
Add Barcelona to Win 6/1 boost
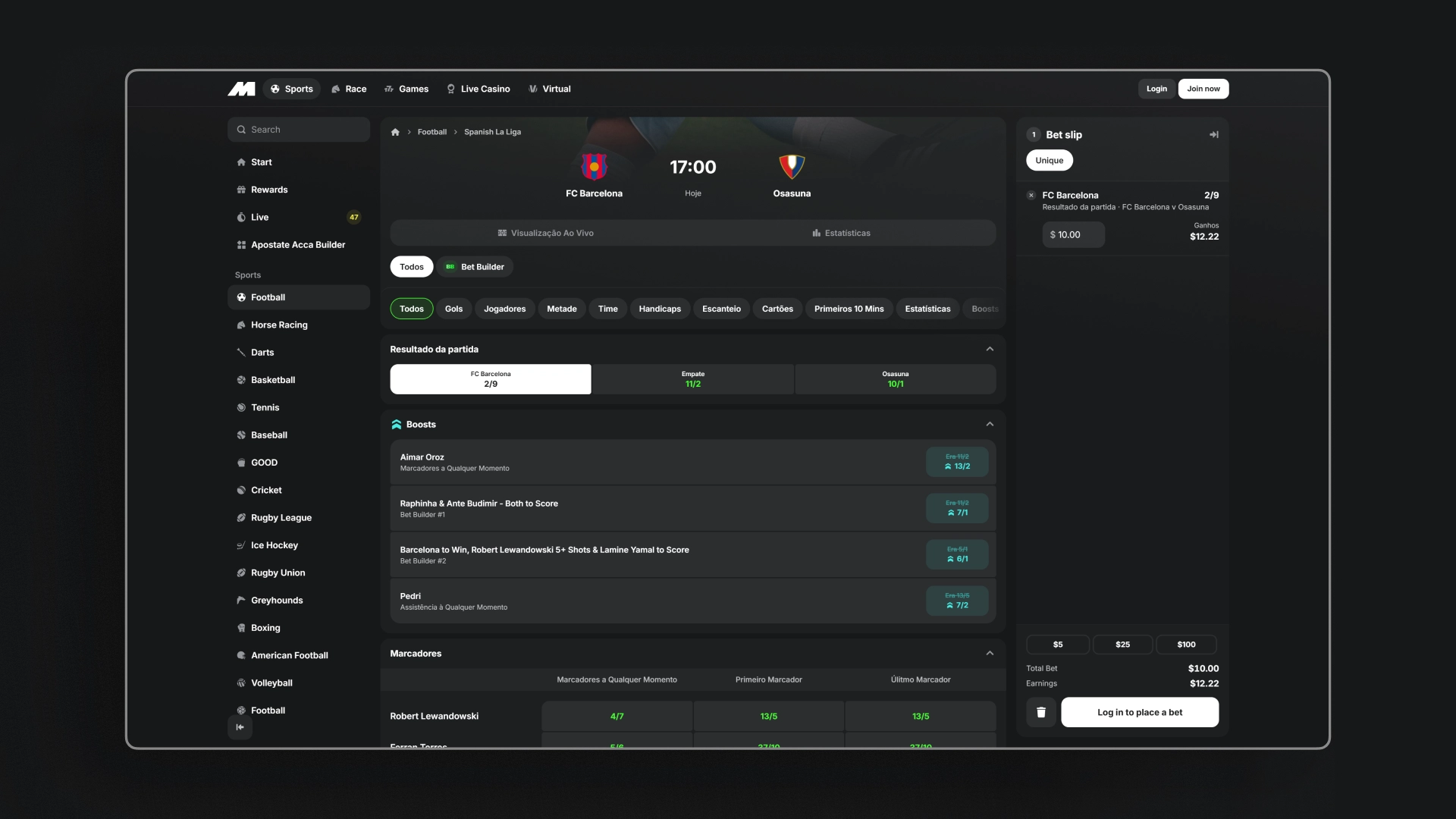click(x=957, y=554)
